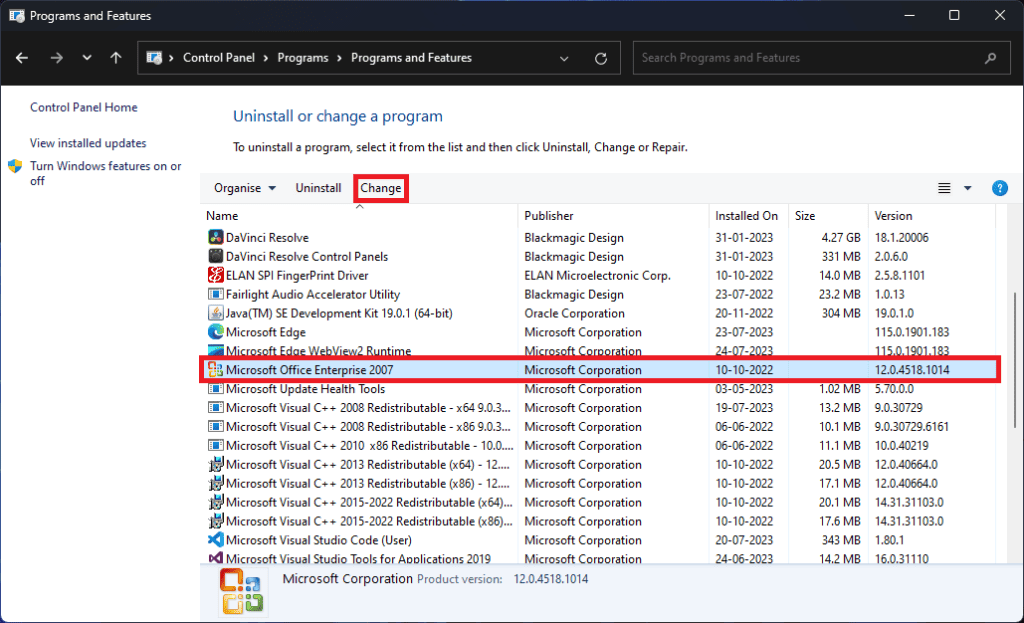Screen dimensions: 1024x623
Task: Click the Refresh icon in the address bar
Action: [x=601, y=57]
